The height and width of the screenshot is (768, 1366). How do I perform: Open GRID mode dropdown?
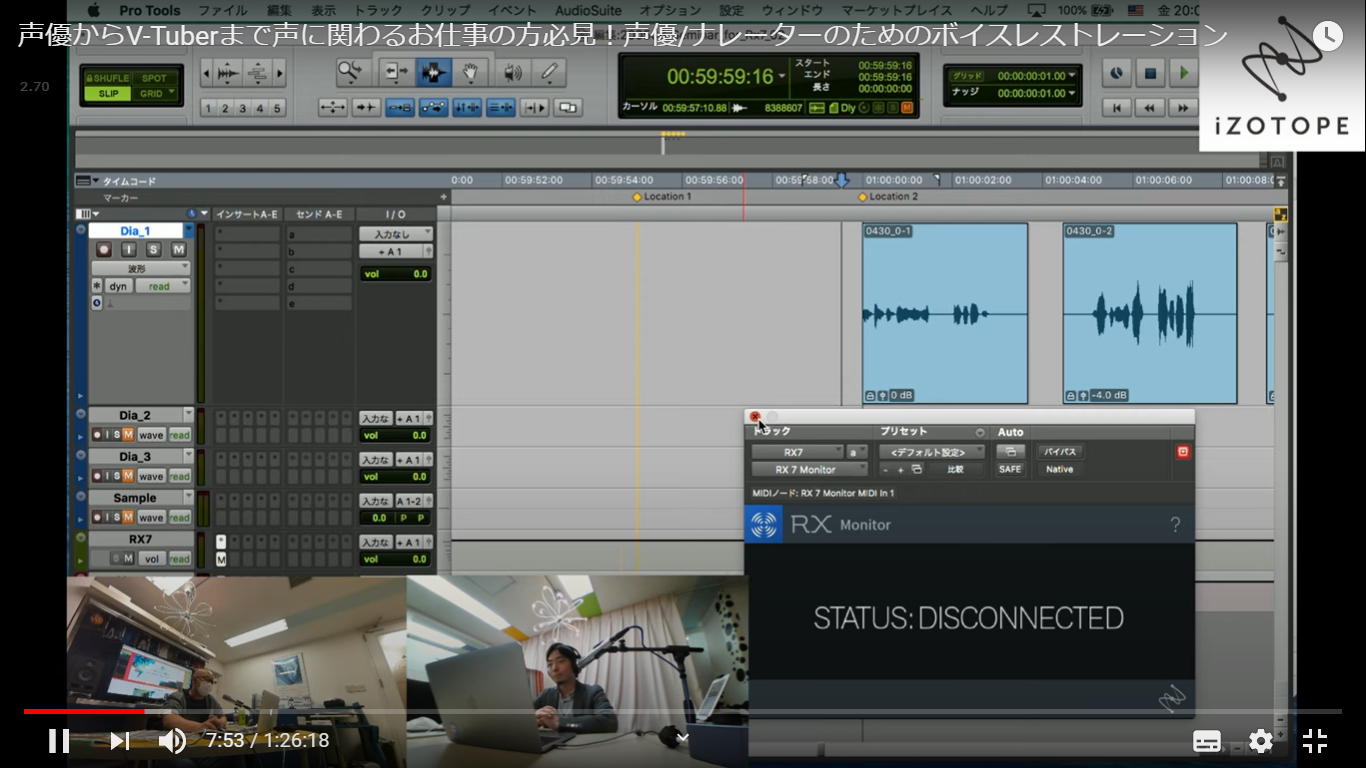click(x=156, y=94)
